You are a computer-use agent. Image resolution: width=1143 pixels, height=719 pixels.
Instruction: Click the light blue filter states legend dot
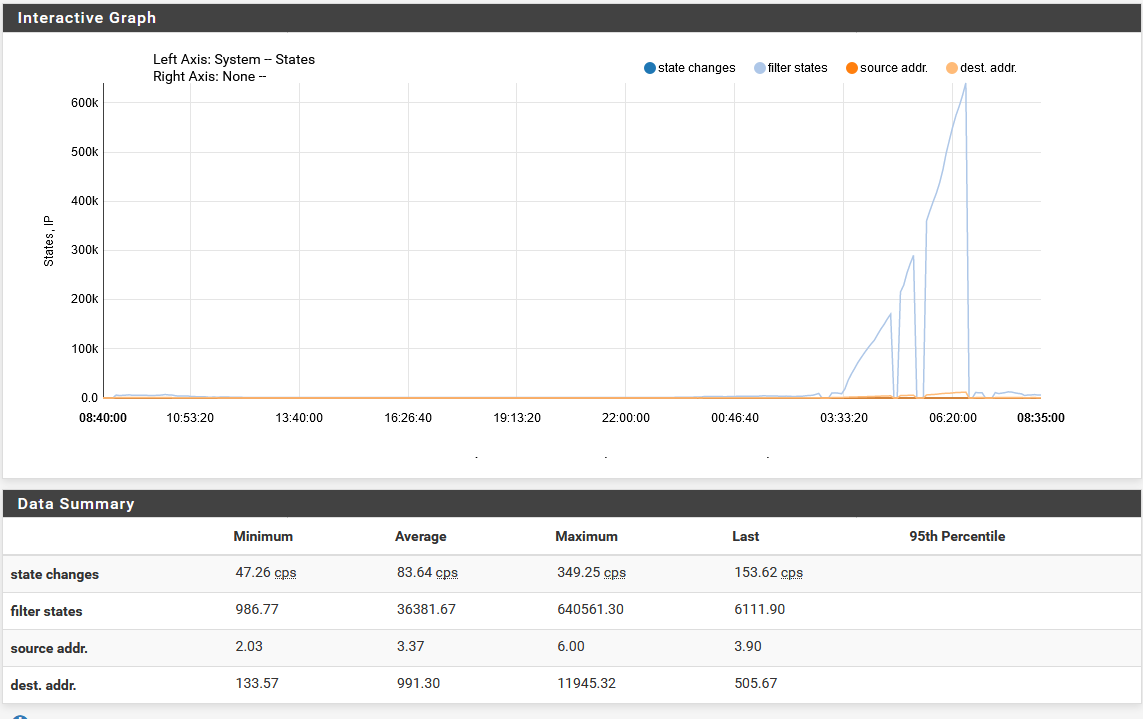pyautogui.click(x=760, y=68)
